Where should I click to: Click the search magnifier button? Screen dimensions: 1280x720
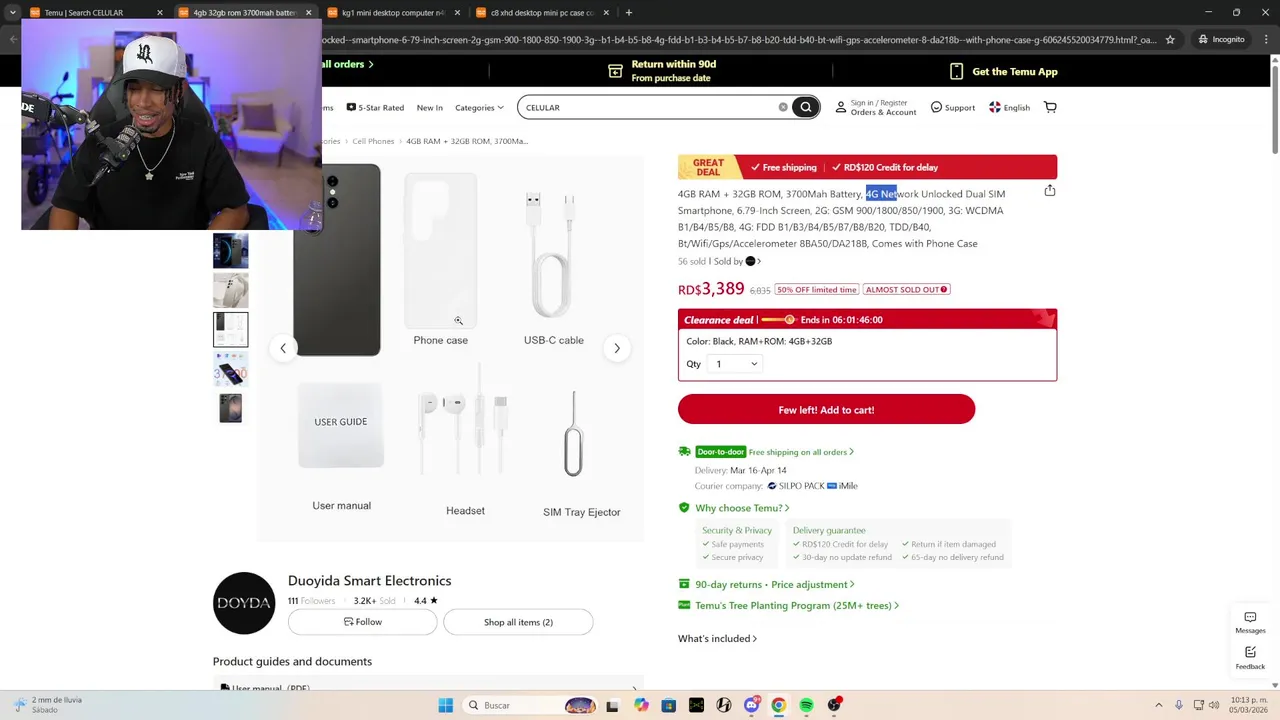click(x=806, y=107)
